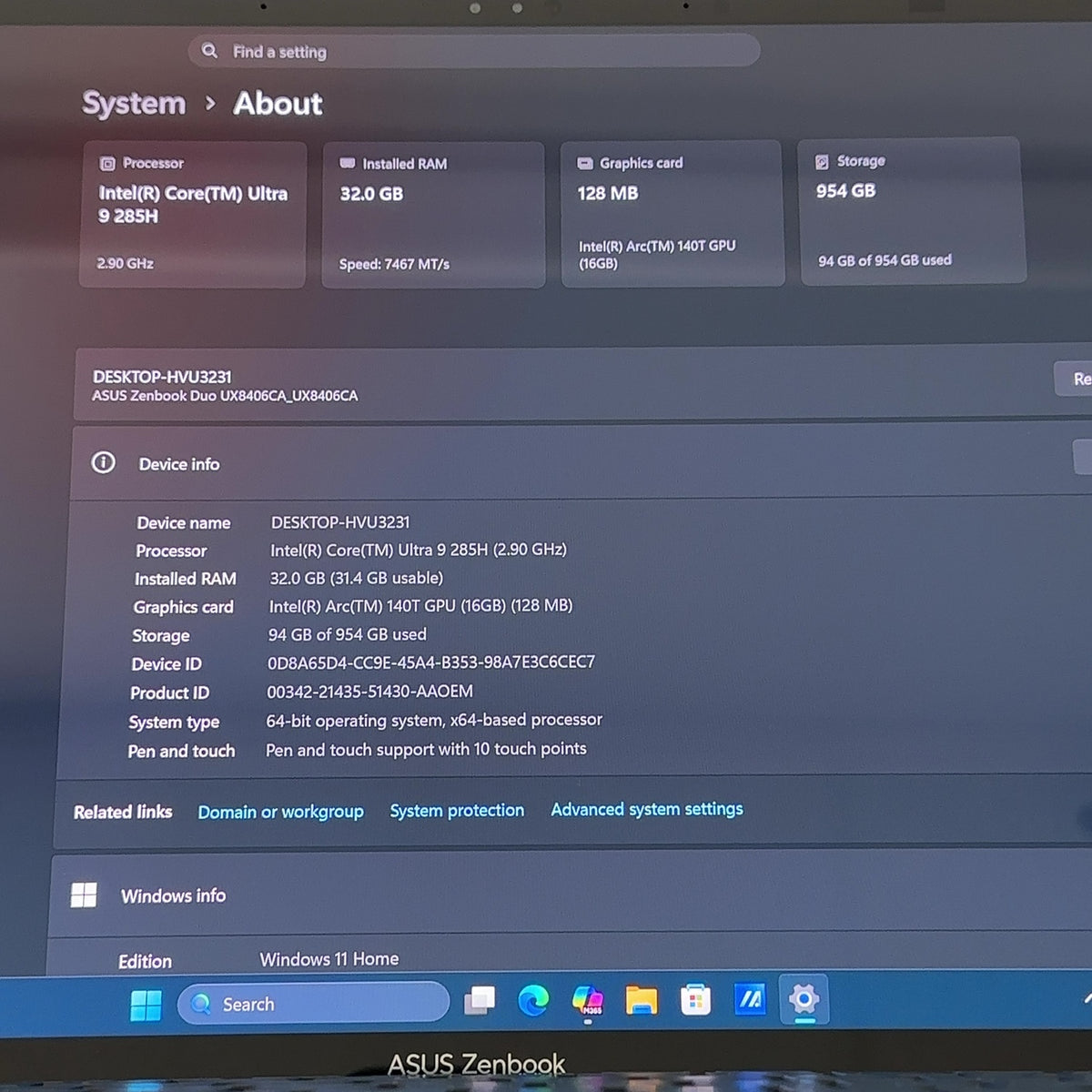Click the taskbar Search box
The width and height of the screenshot is (1092, 1092).
coord(313,1003)
